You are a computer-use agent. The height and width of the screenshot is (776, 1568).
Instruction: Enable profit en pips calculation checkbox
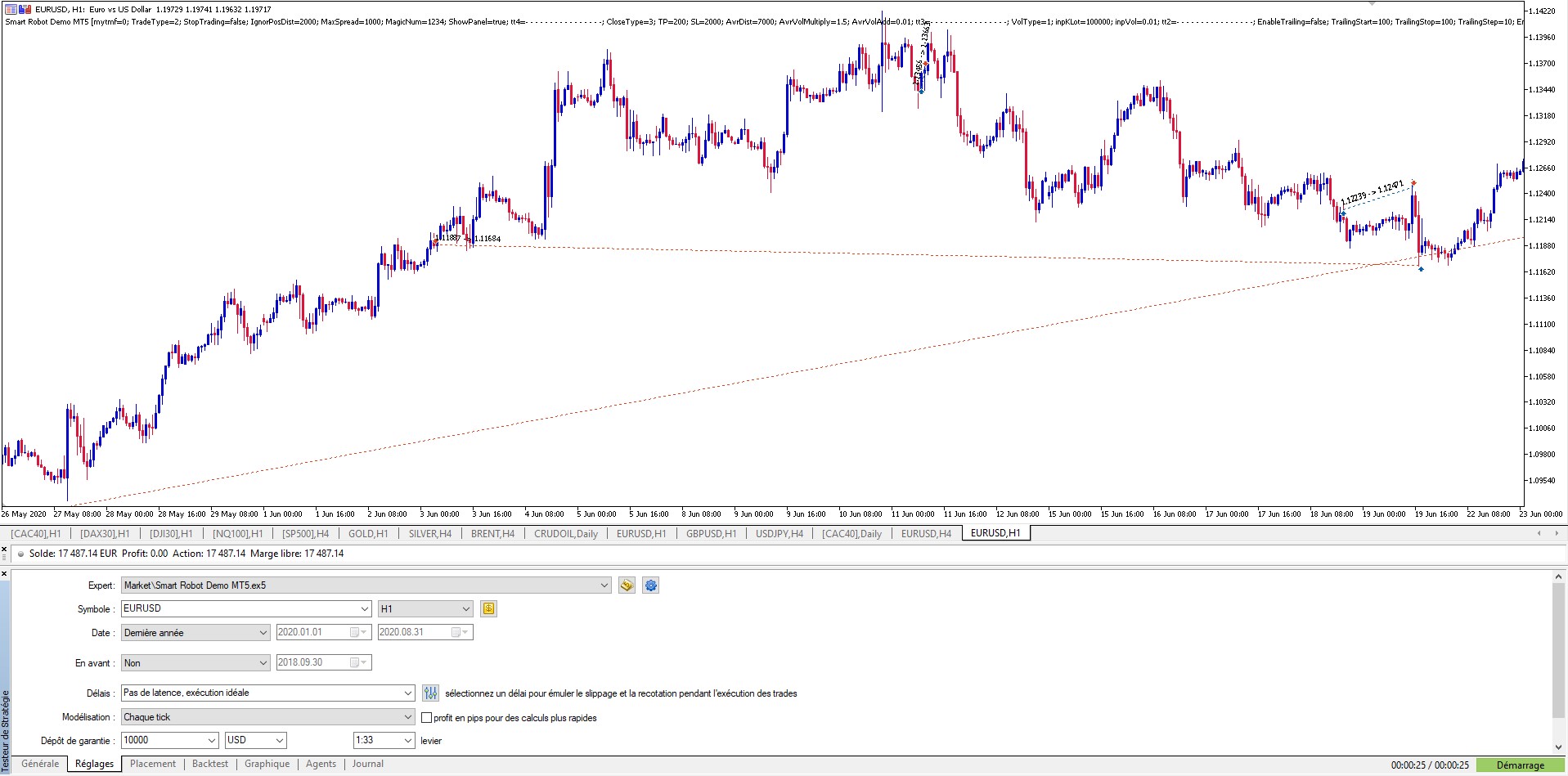(x=427, y=717)
